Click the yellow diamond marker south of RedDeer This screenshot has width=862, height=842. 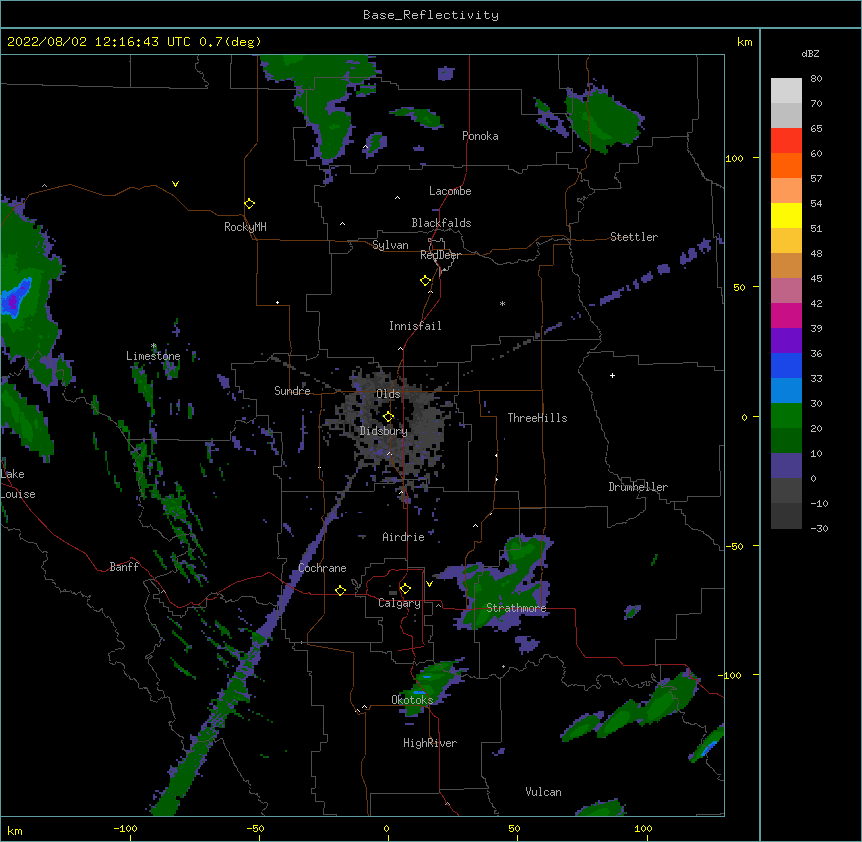pyautogui.click(x=425, y=281)
